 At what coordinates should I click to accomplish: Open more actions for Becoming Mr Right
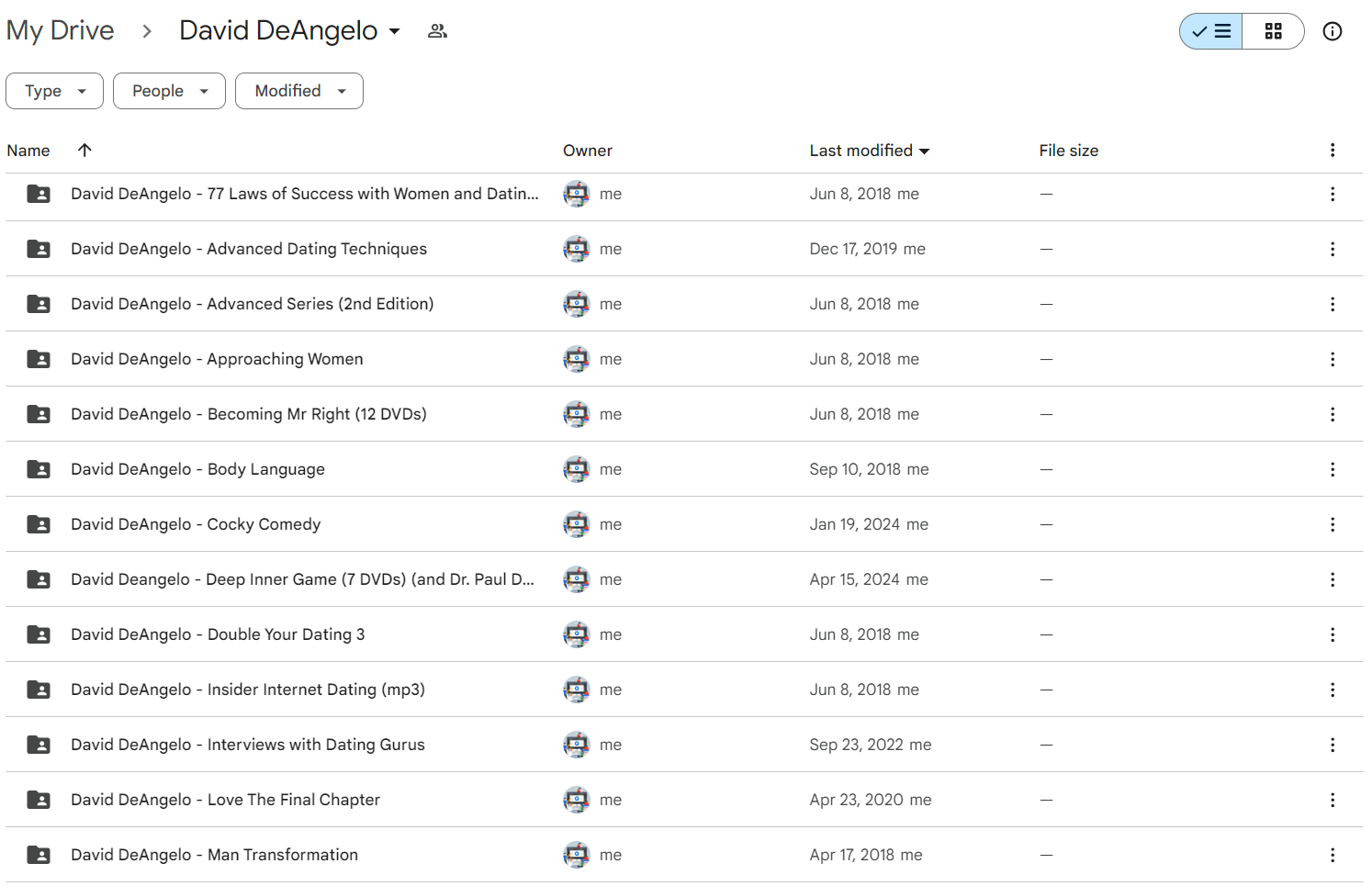[x=1332, y=414]
